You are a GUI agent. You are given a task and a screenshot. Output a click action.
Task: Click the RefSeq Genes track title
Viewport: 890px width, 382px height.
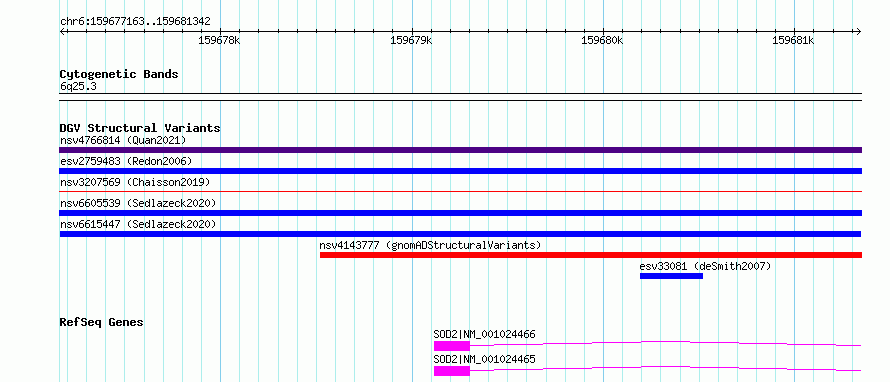[101, 322]
